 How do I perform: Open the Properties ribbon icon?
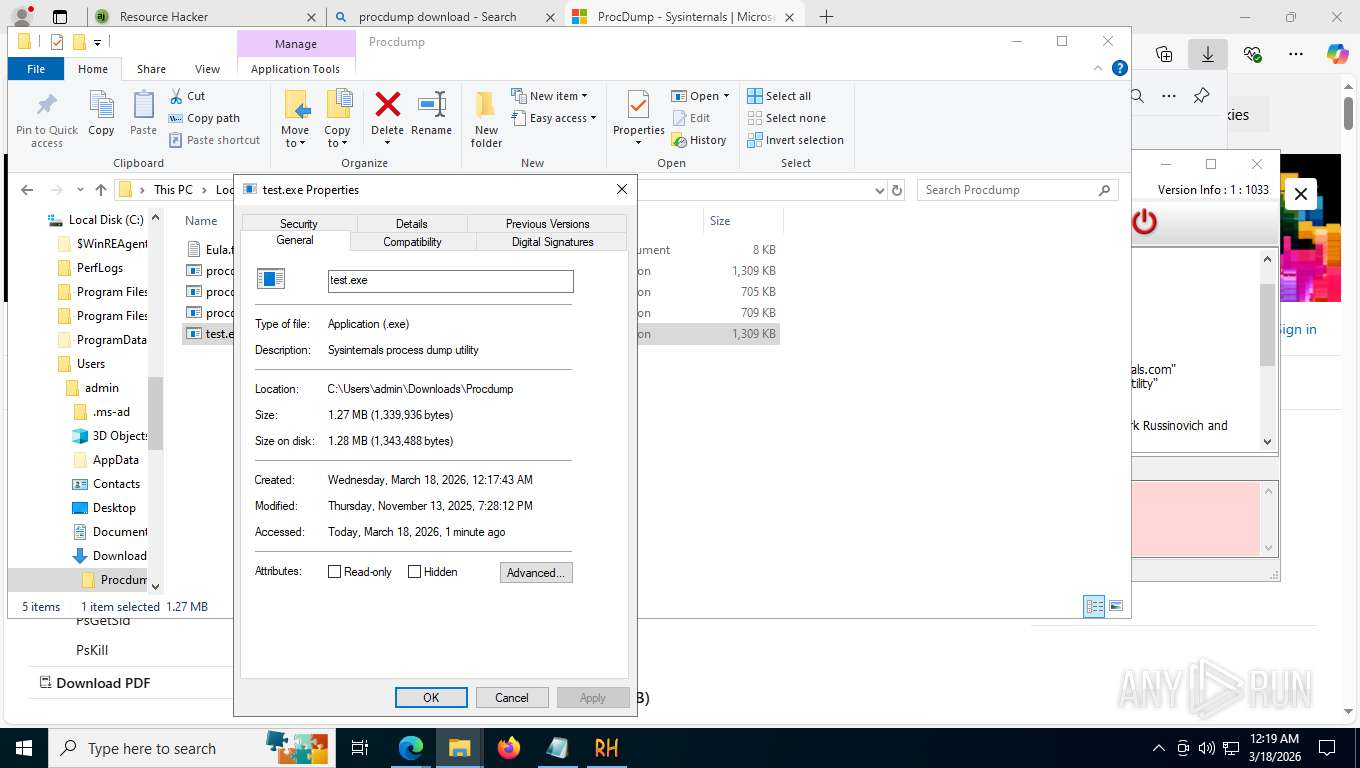638,105
